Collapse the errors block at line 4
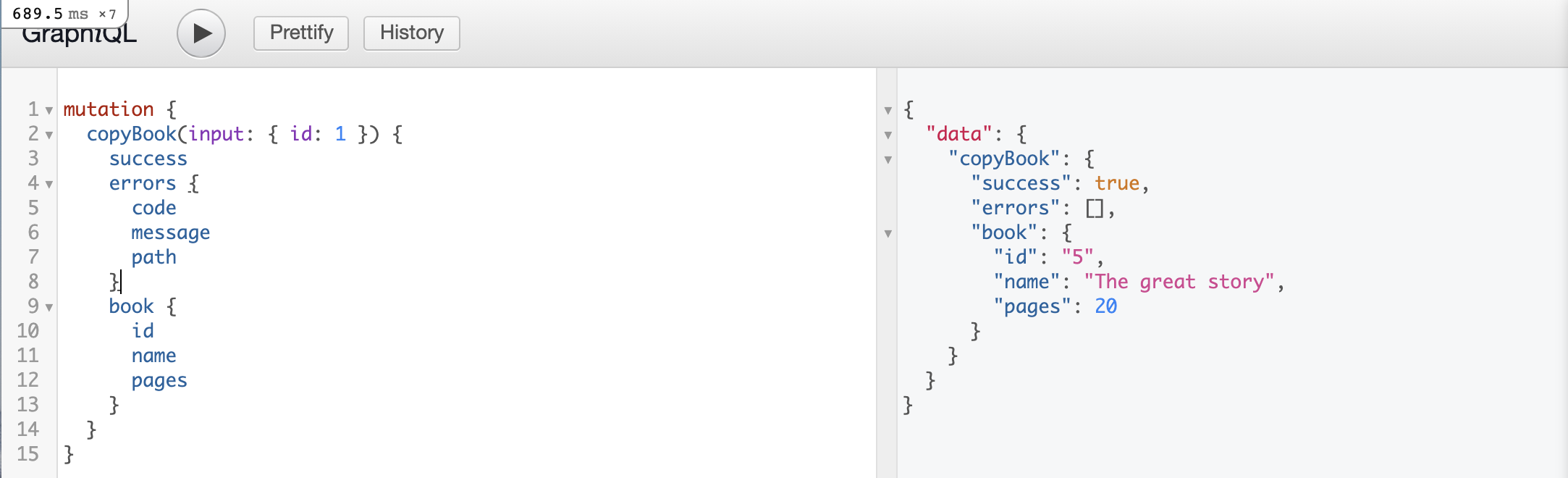The height and width of the screenshot is (478, 1568). [49, 185]
